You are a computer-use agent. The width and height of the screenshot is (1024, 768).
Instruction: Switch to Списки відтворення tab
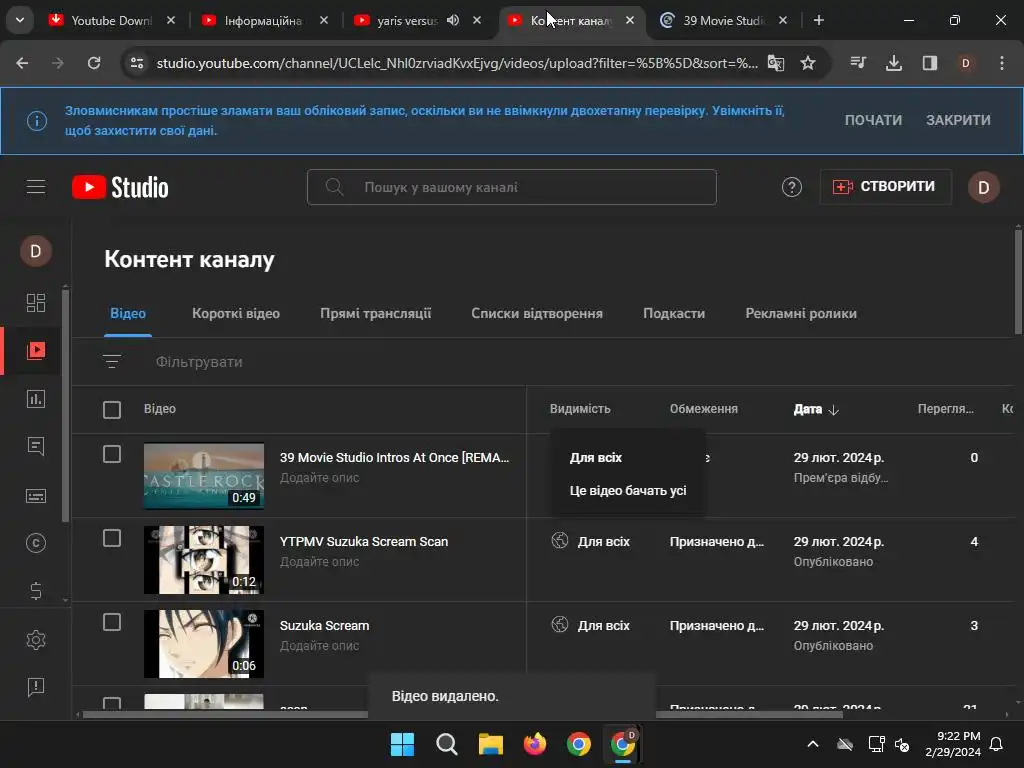(x=537, y=313)
